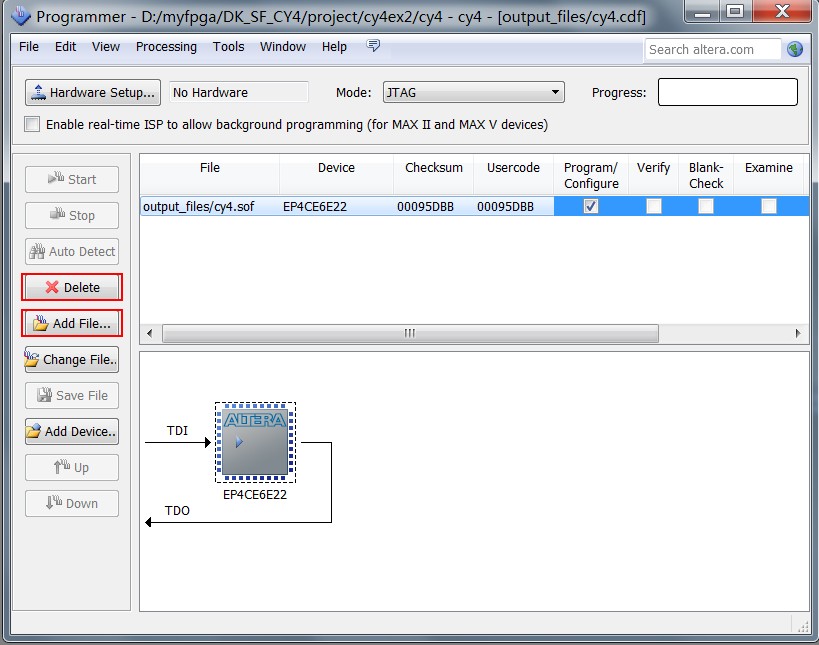Open the Processing menu
819x645 pixels.
pos(166,47)
